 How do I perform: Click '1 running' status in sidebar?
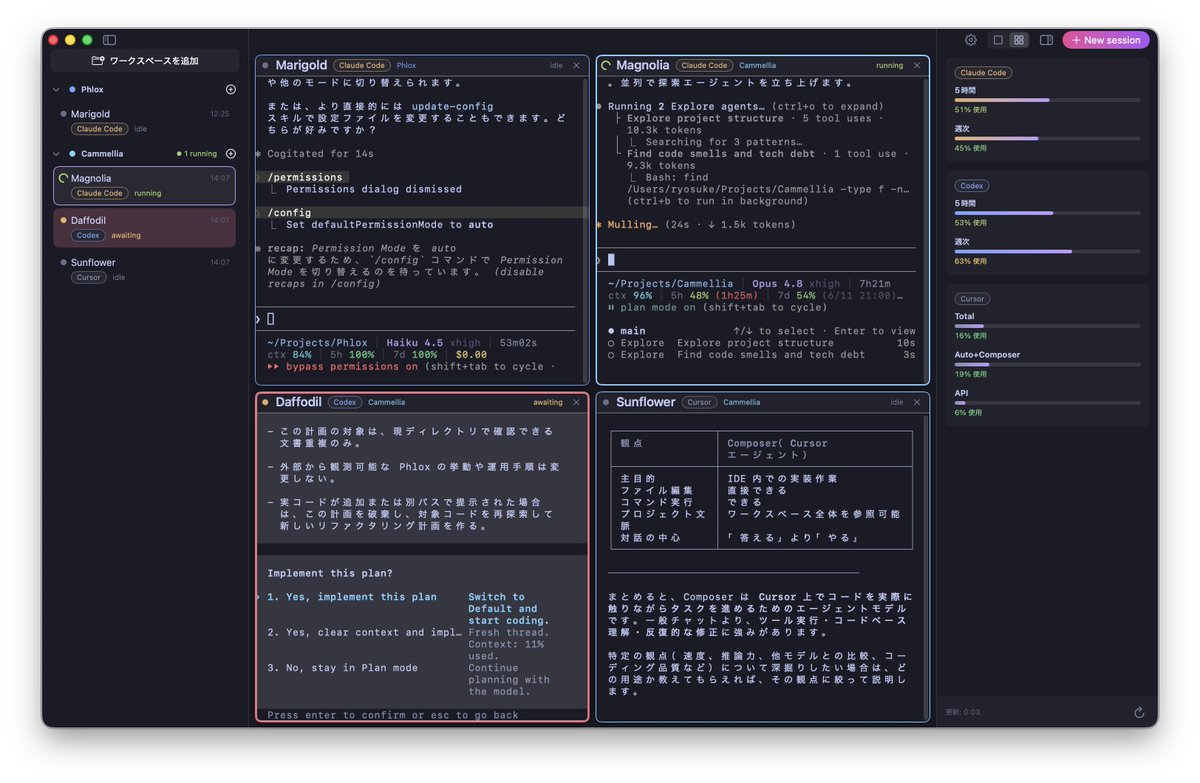[197, 154]
